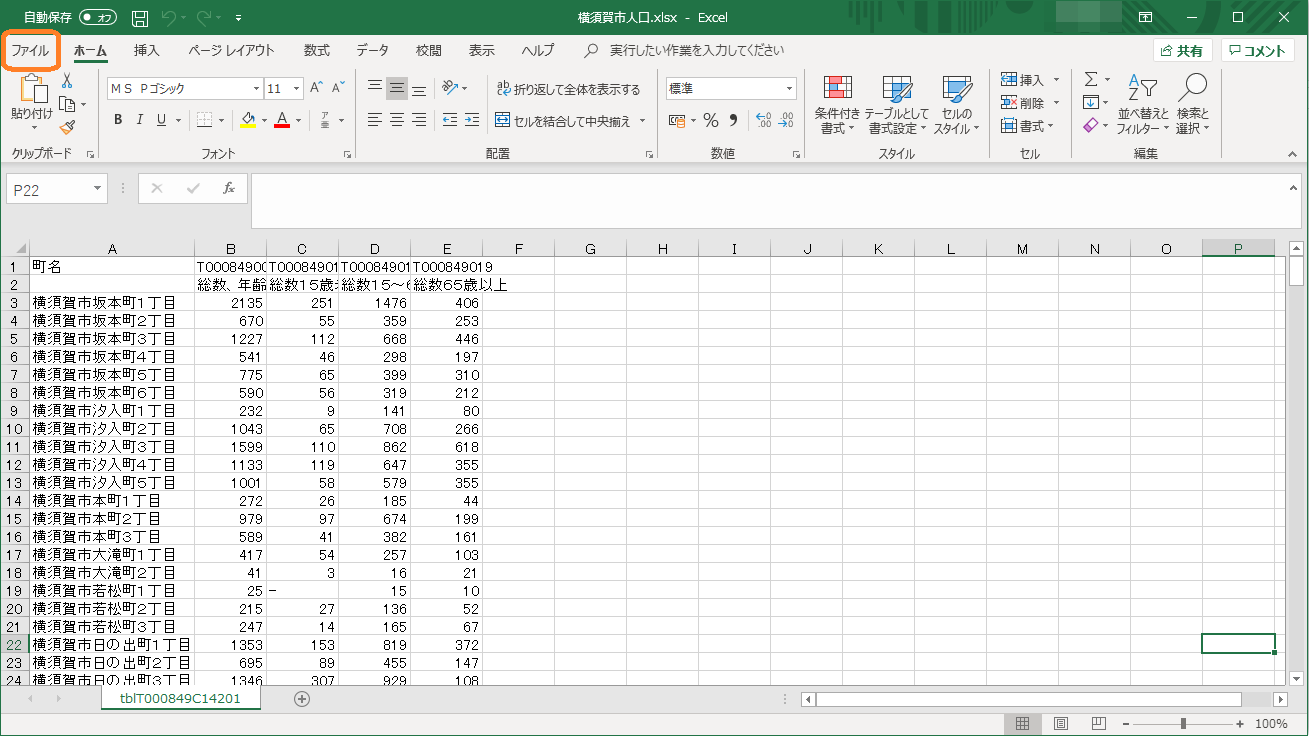Open Conditional Formatting menu

click(x=837, y=105)
